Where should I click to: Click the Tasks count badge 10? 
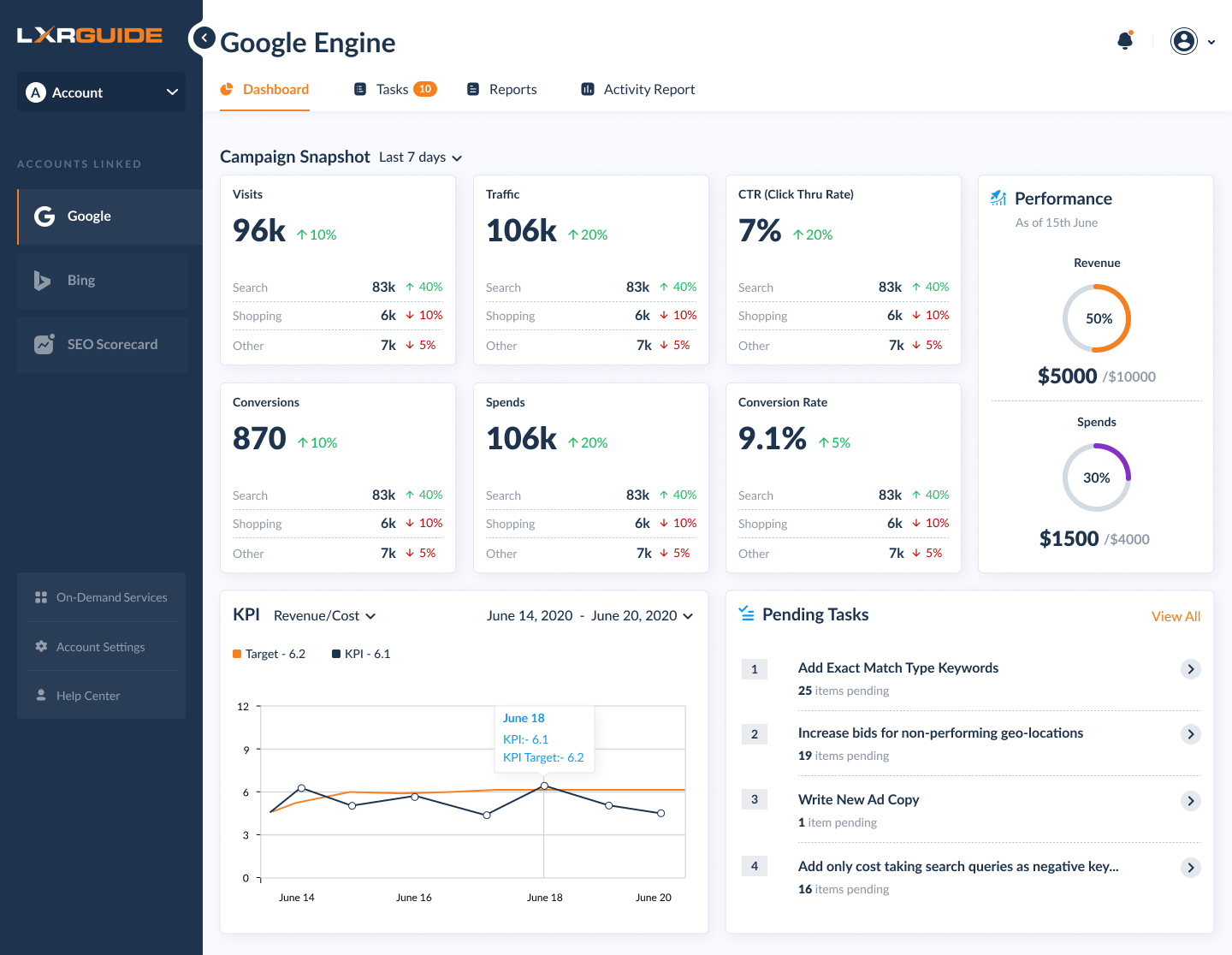(425, 89)
